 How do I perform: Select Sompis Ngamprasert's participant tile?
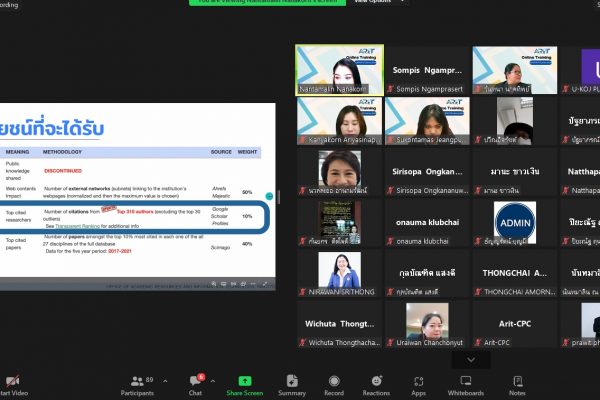click(427, 70)
